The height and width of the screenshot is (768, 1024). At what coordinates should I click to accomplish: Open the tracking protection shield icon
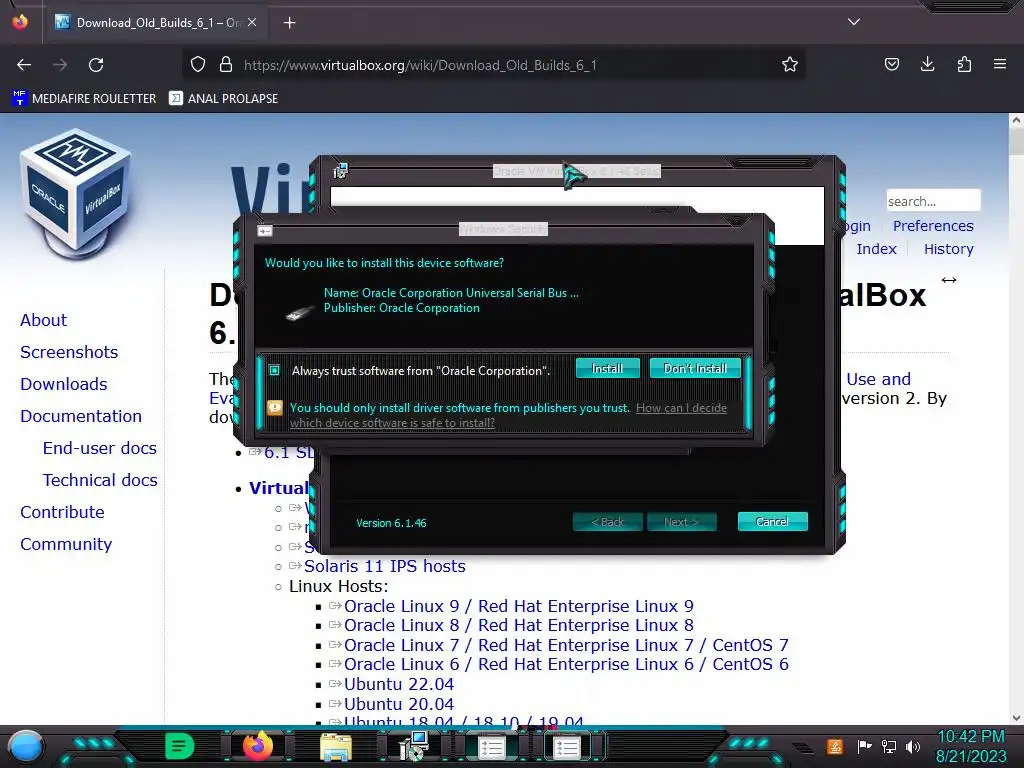point(198,65)
